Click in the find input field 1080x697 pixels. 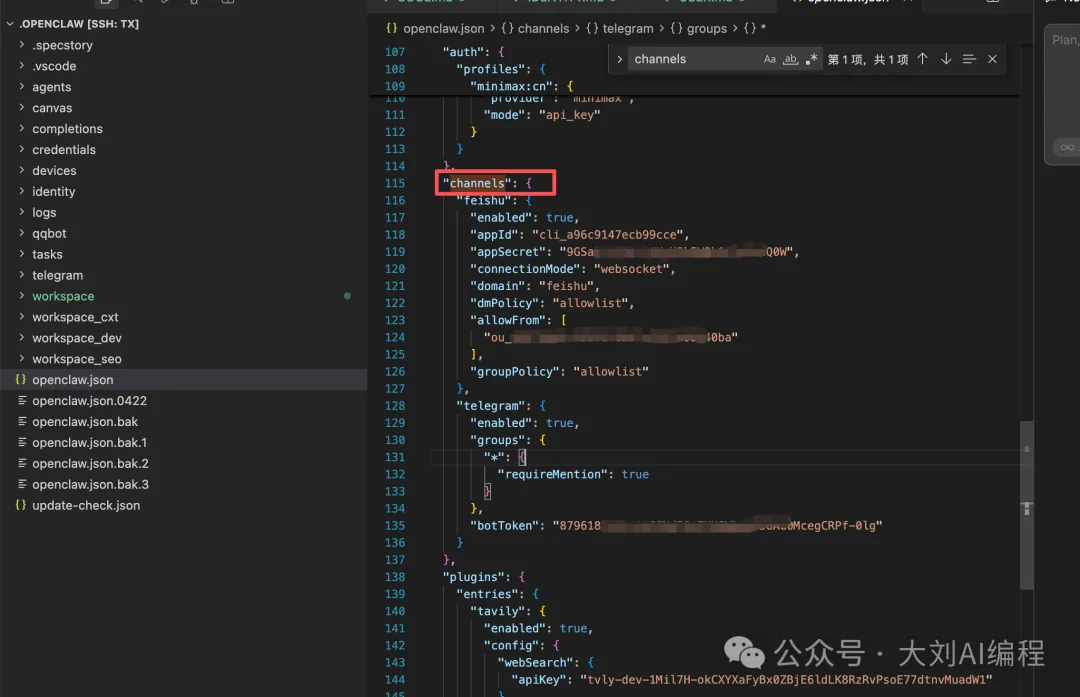coord(690,59)
